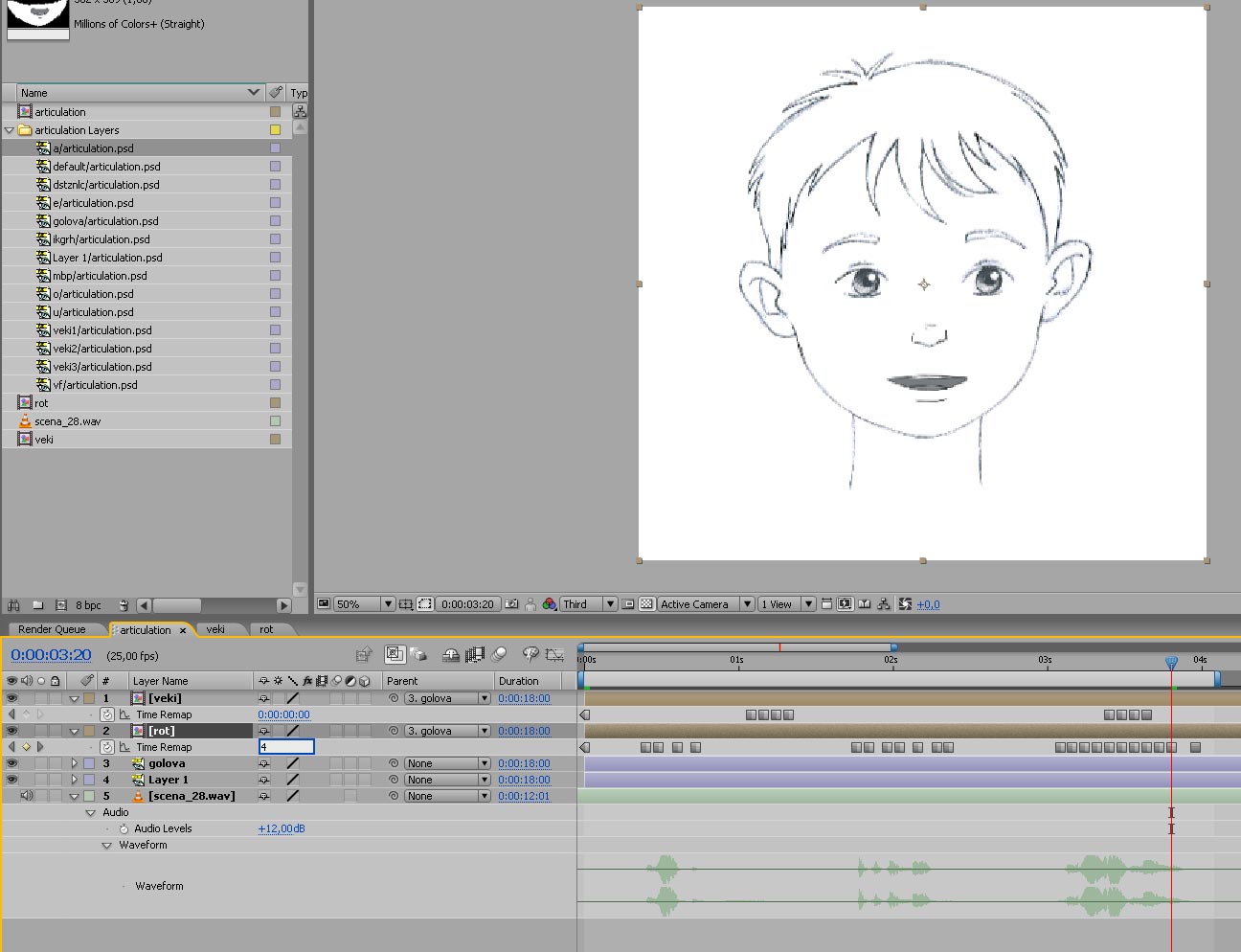1241x952 pixels.
Task: Switch to the rot timeline tab
Action: coord(266,629)
